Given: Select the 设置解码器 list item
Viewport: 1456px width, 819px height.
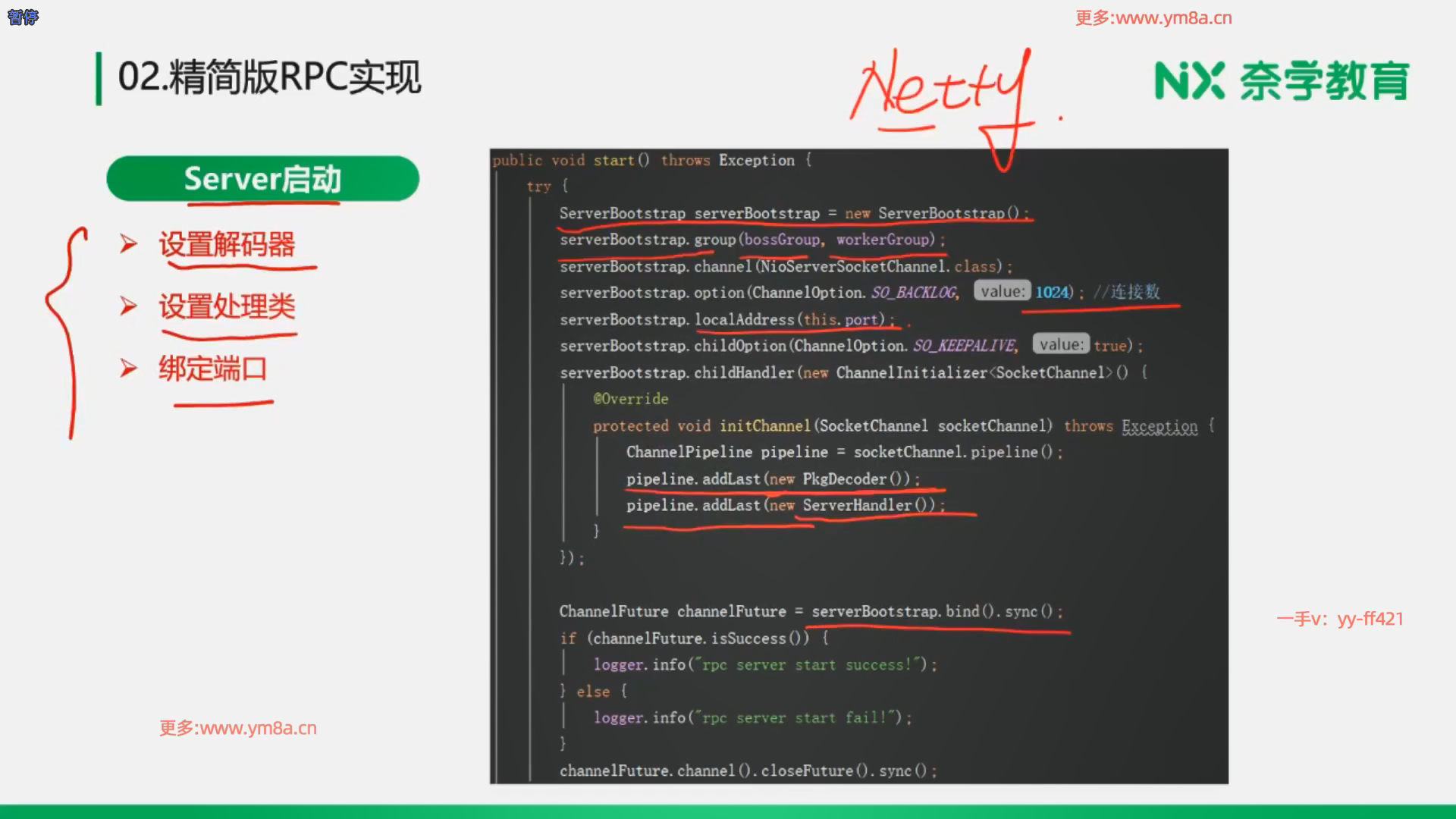Looking at the screenshot, I should pos(227,244).
